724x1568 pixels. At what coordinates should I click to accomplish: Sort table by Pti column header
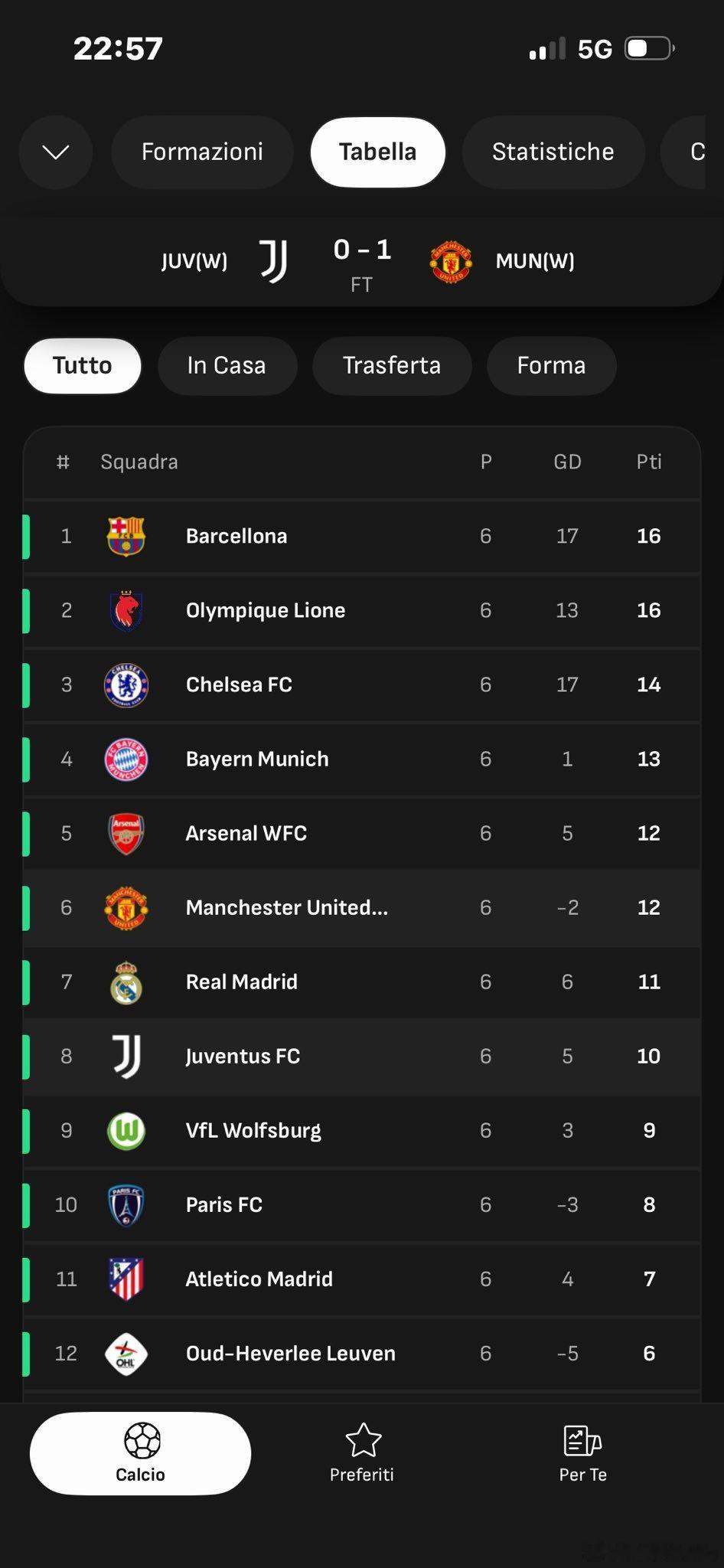point(648,462)
